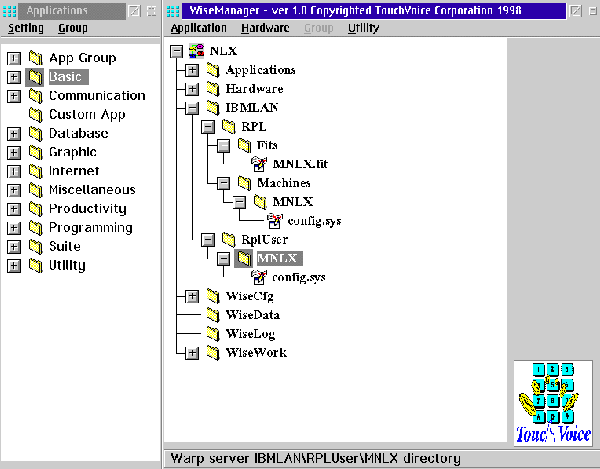Viewport: 600px width, 469px height.
Task: Expand the App Group node
Action: pos(14,58)
